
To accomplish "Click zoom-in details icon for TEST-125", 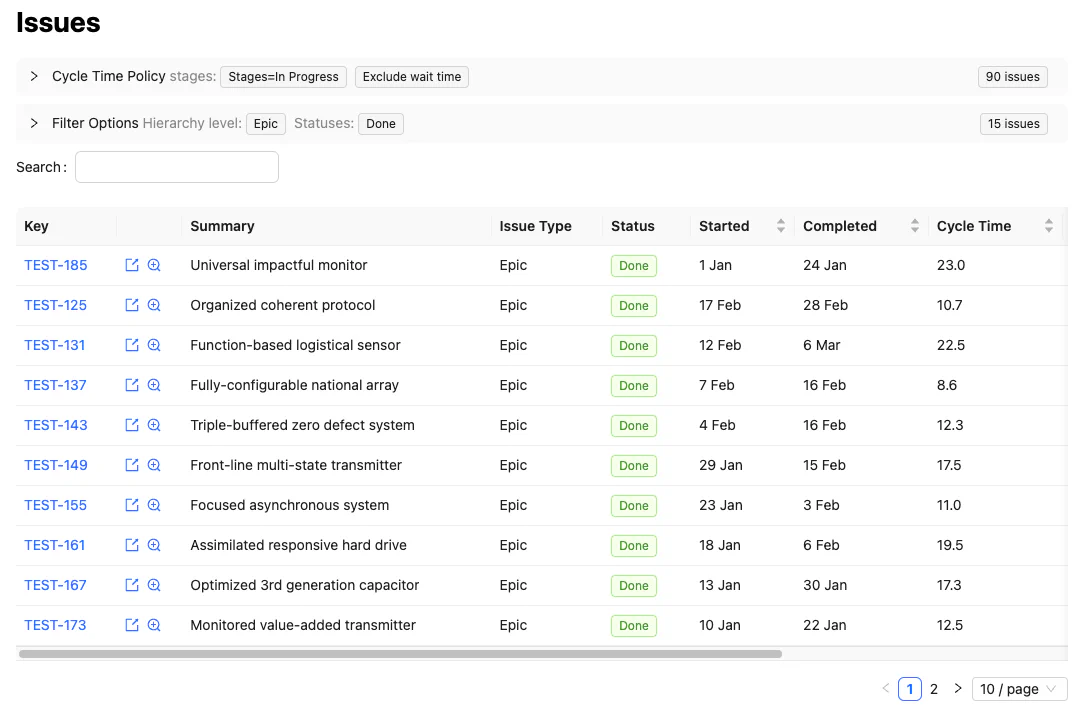I will [x=154, y=305].
